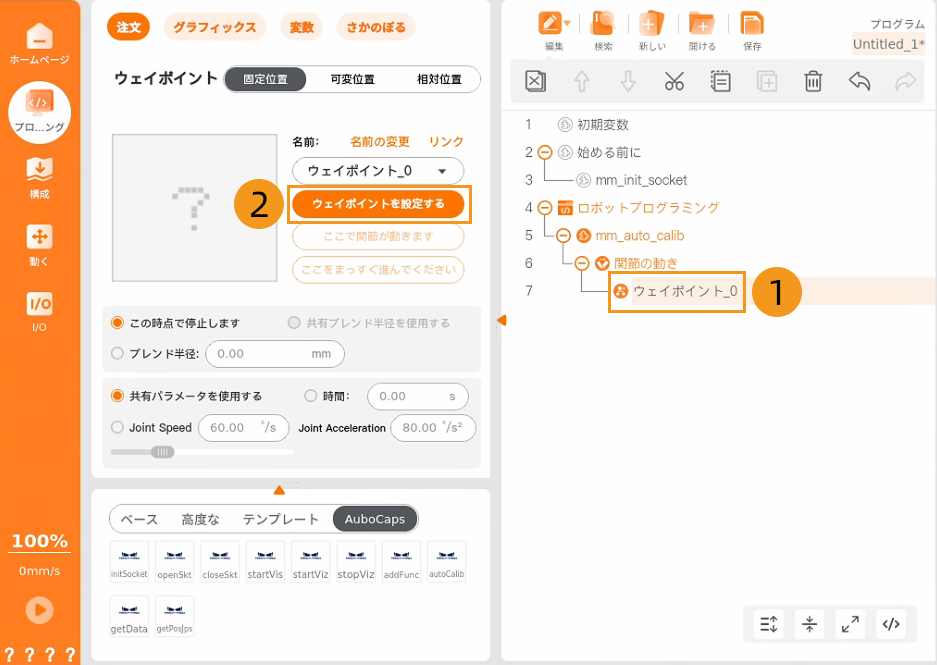The height and width of the screenshot is (665, 937).
Task: Select the 時間 radio button
Action: pos(310,396)
